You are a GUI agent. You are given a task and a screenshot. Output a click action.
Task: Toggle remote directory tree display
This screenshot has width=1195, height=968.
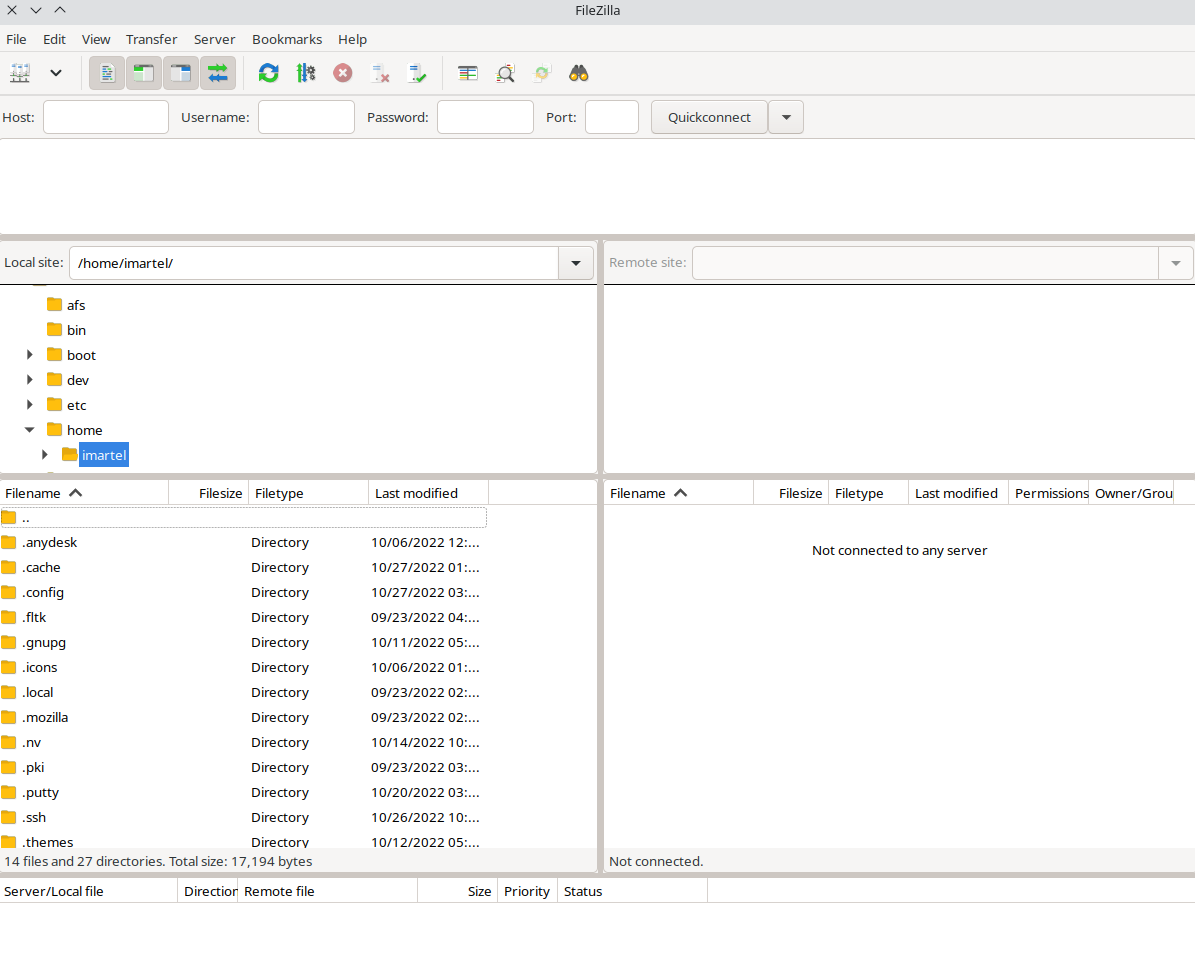[181, 73]
